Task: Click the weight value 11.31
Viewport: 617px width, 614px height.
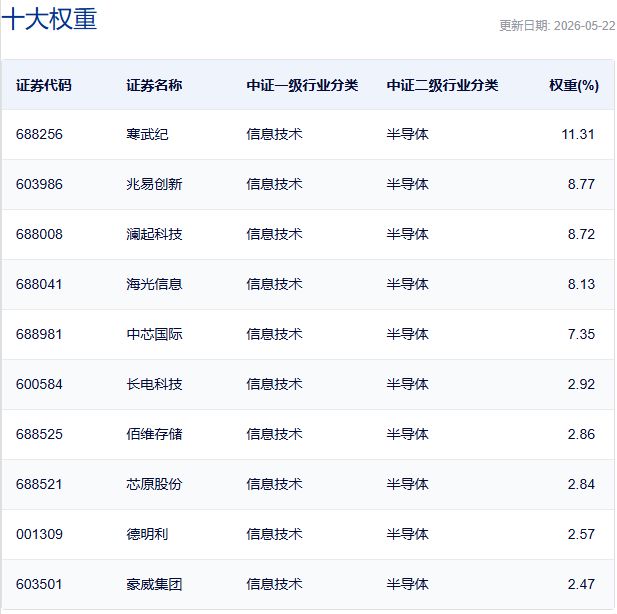Action: point(578,134)
